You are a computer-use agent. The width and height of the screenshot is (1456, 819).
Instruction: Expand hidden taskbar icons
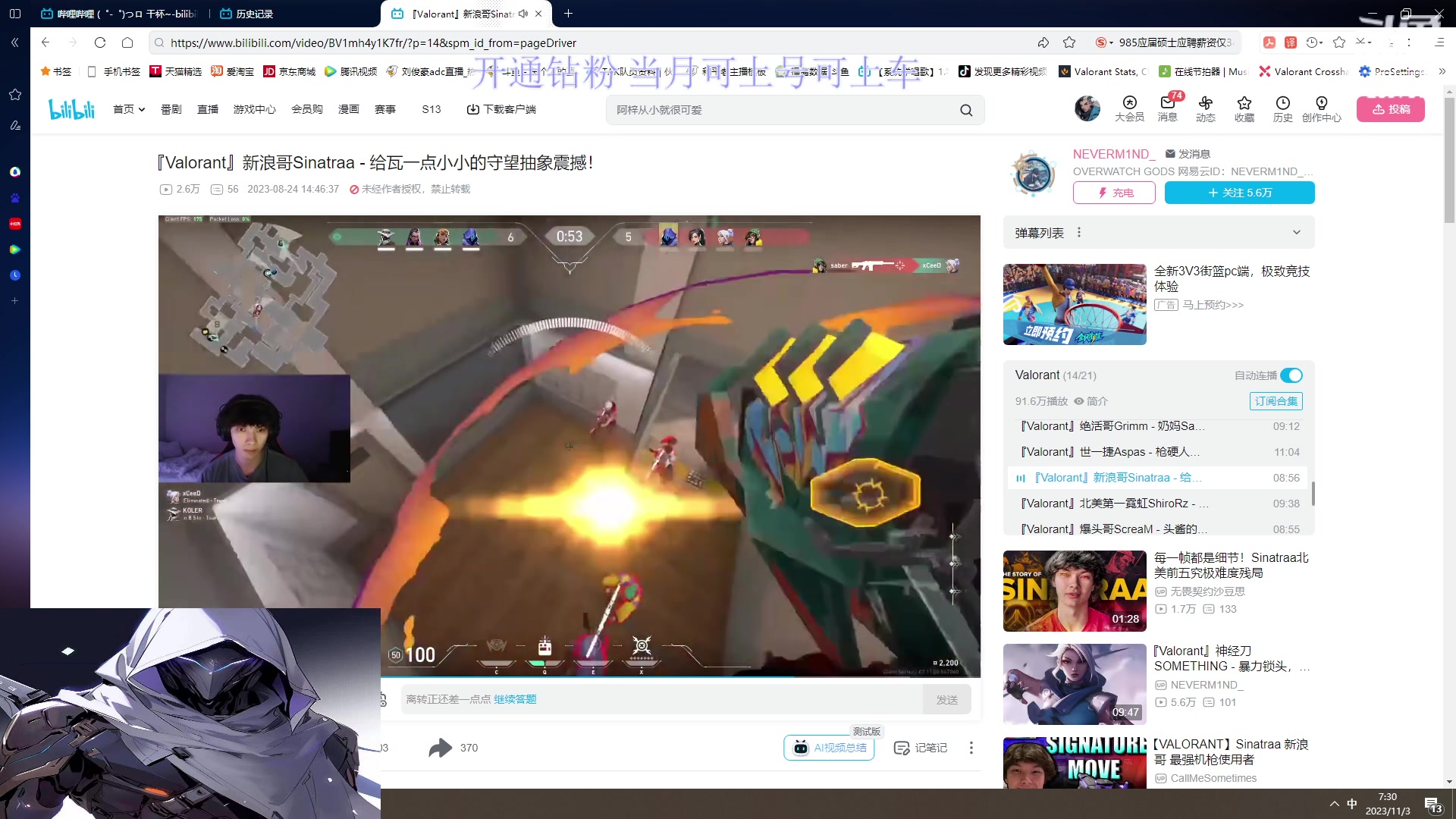coord(1333,803)
